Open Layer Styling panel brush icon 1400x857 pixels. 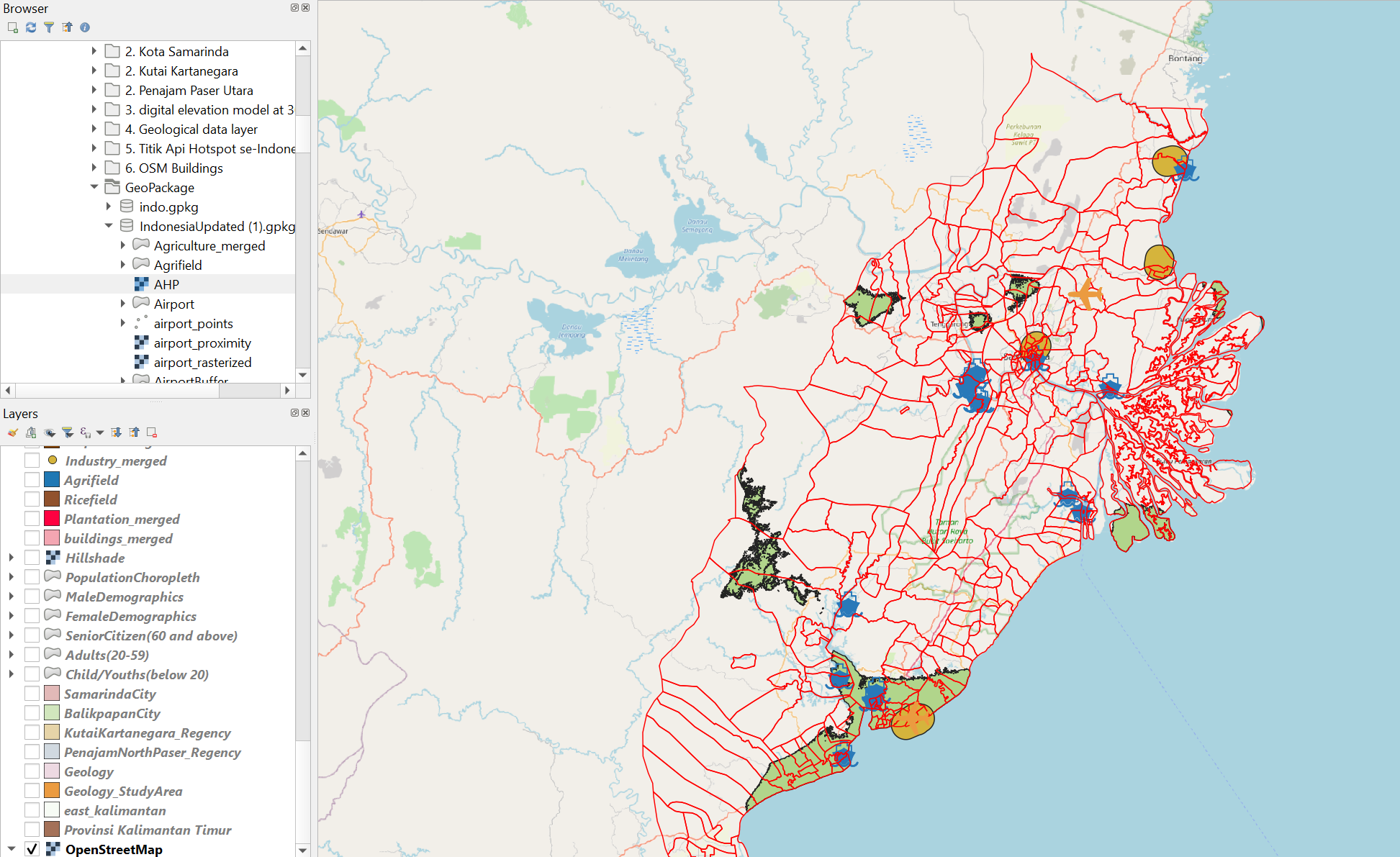12,432
